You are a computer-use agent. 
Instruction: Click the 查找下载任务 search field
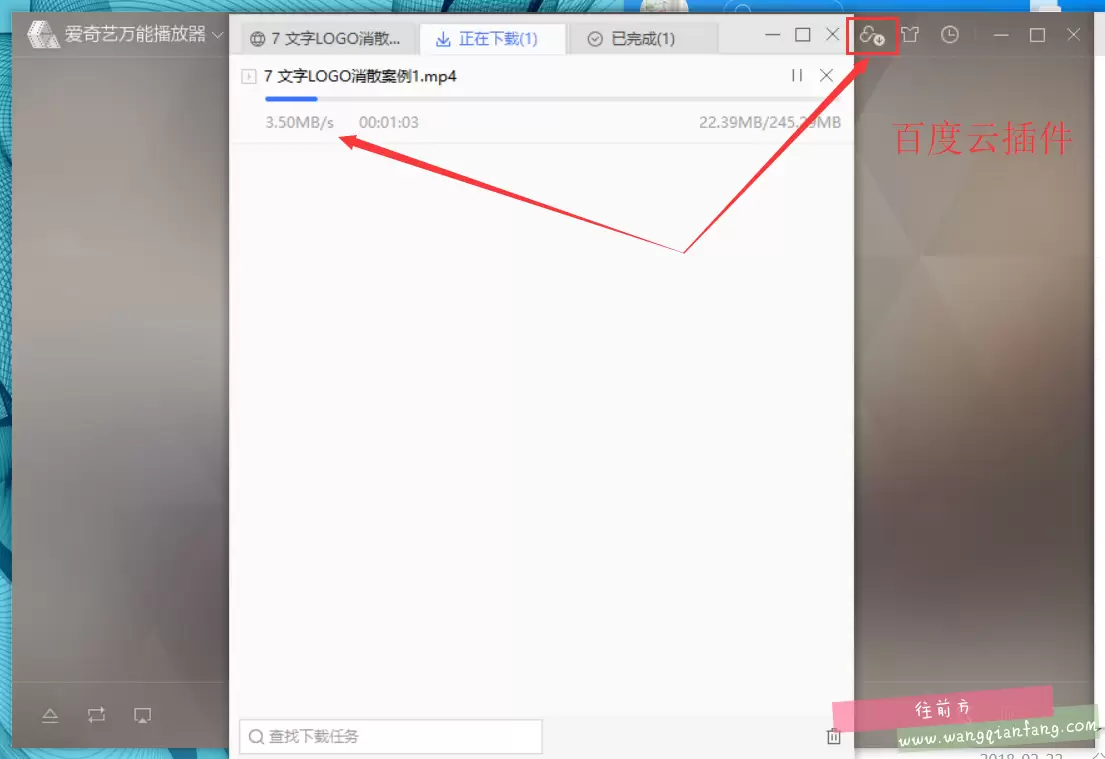tap(391, 736)
